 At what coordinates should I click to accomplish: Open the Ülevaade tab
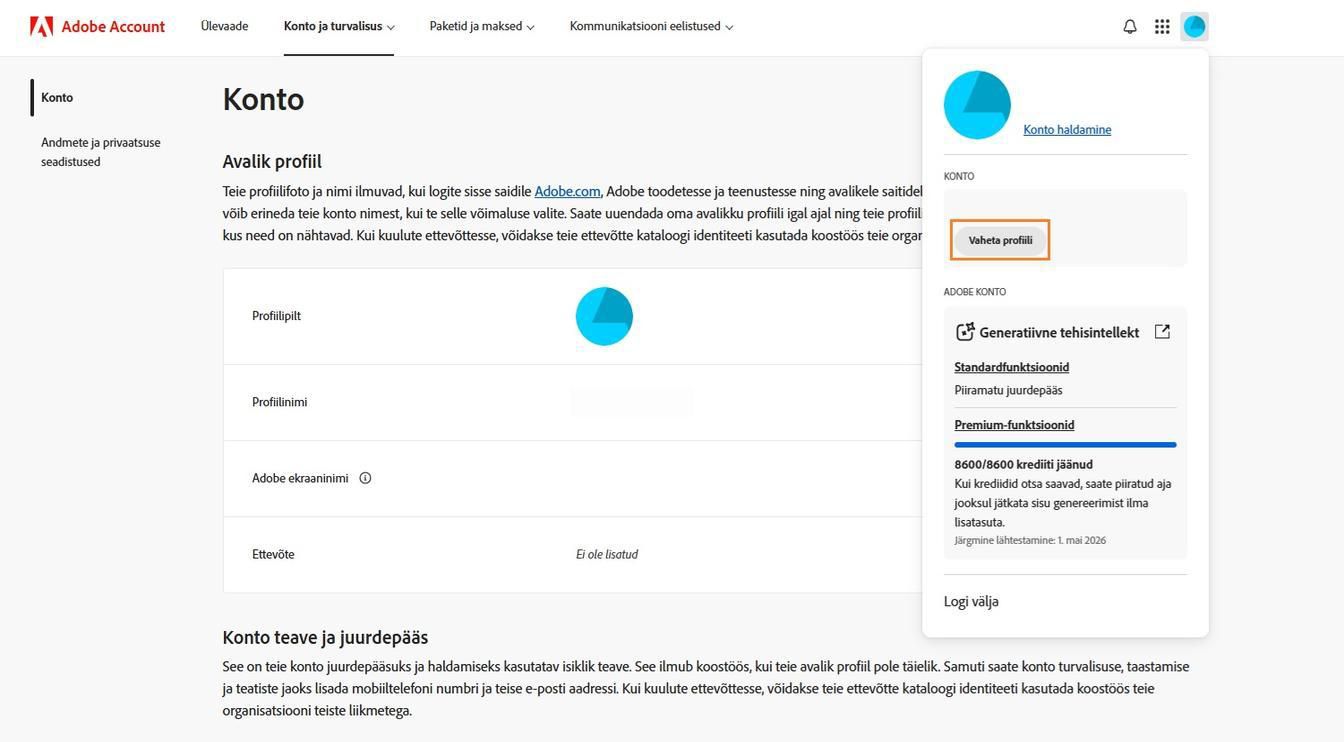pos(224,26)
